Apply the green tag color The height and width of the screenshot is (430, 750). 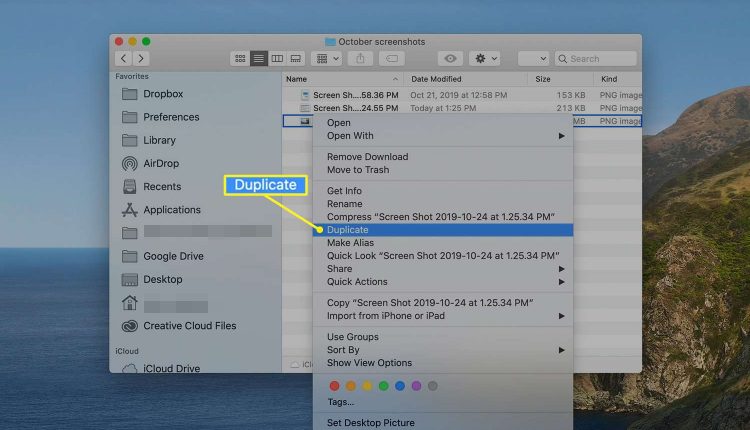[x=384, y=386]
